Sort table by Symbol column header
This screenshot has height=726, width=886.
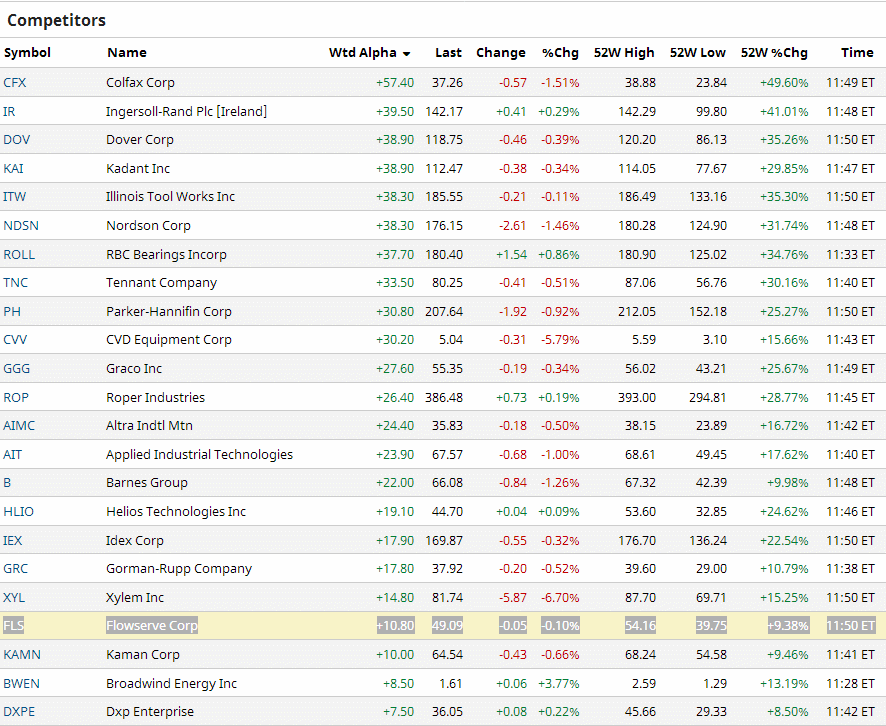[27, 53]
